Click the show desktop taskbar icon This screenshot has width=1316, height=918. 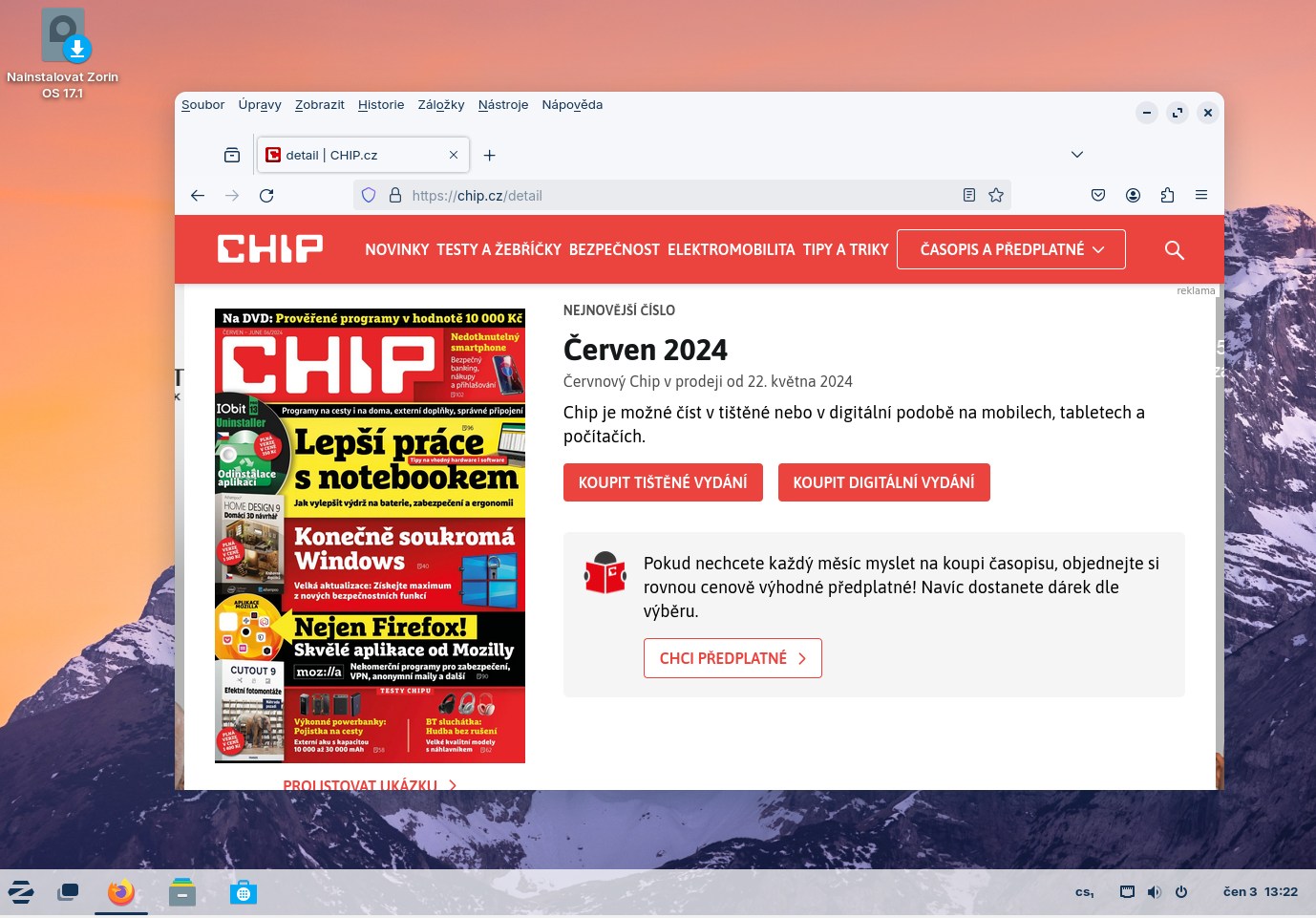[x=68, y=892]
